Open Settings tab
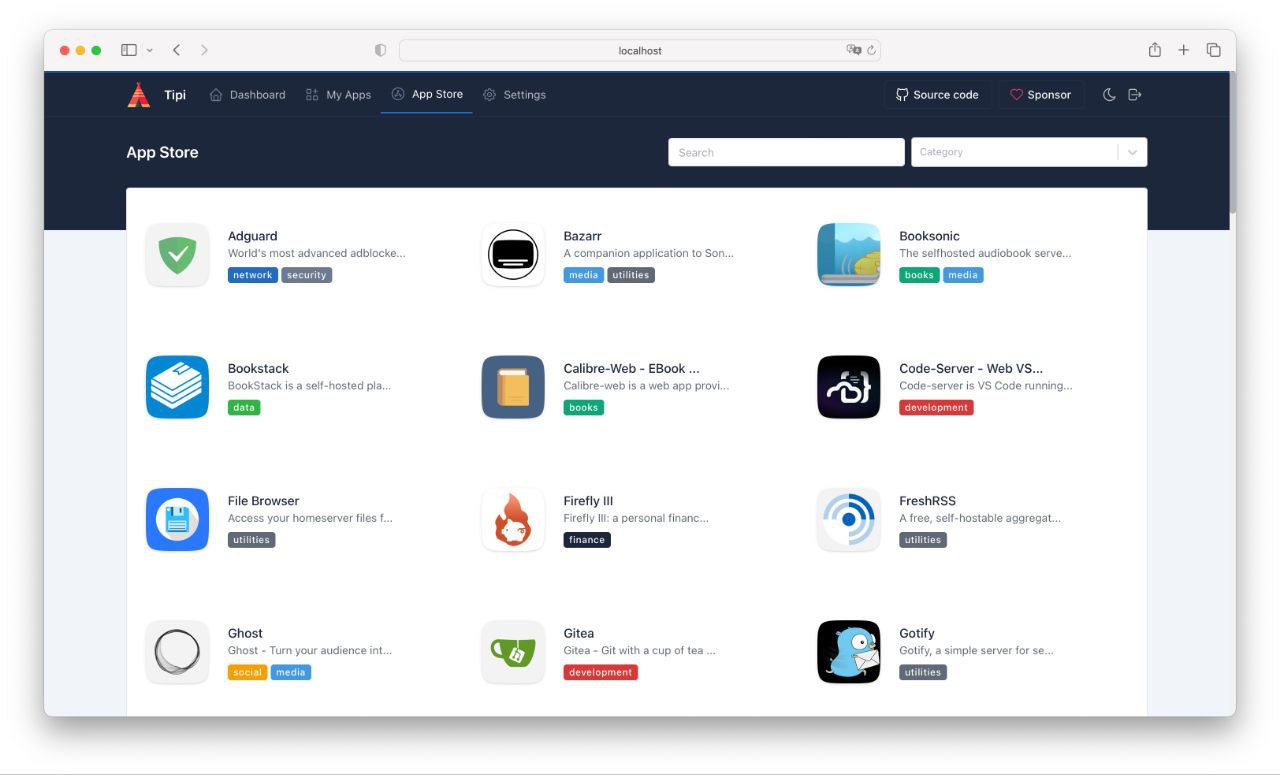1280x775 pixels. pos(514,95)
